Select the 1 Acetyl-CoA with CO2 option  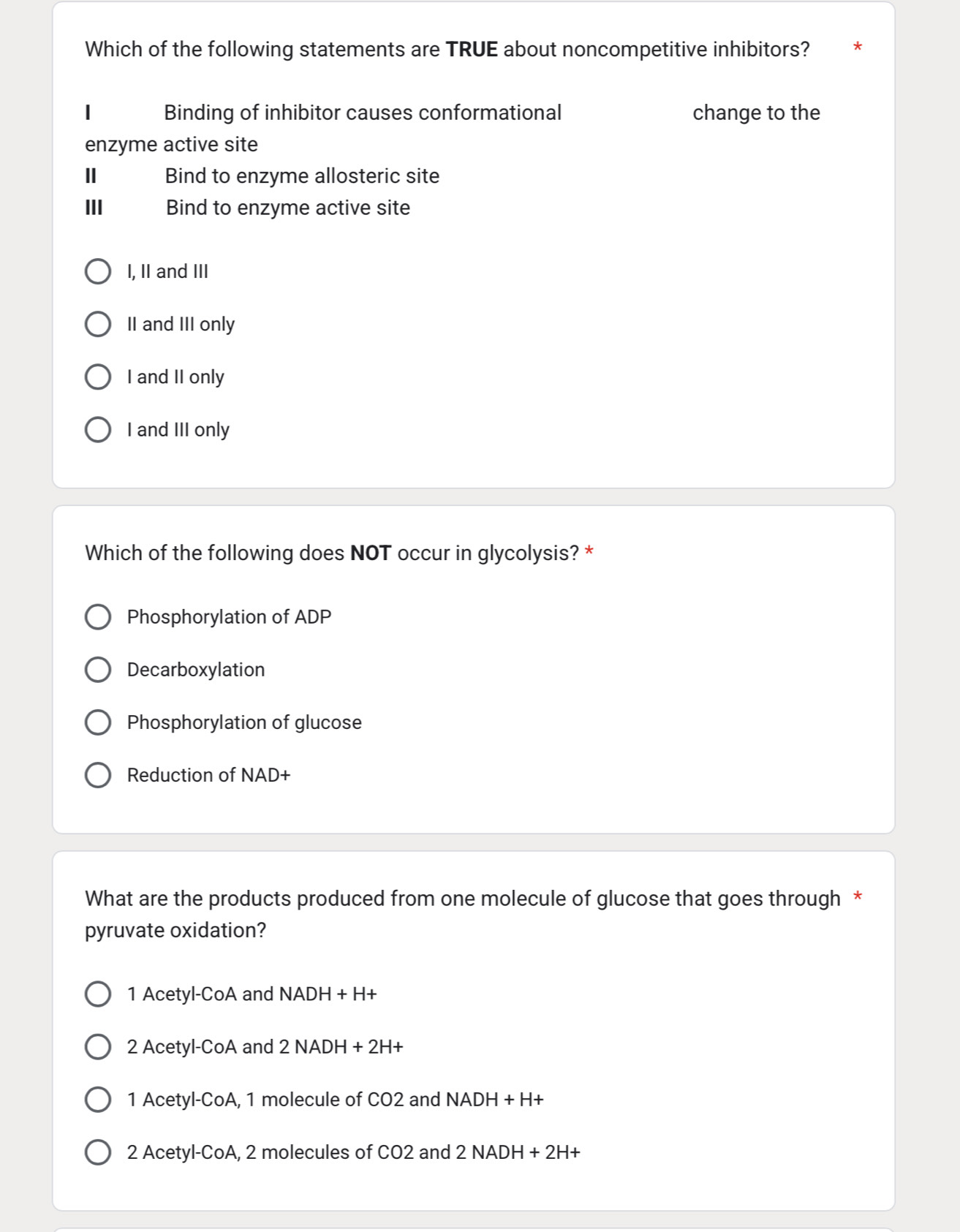tap(99, 1098)
